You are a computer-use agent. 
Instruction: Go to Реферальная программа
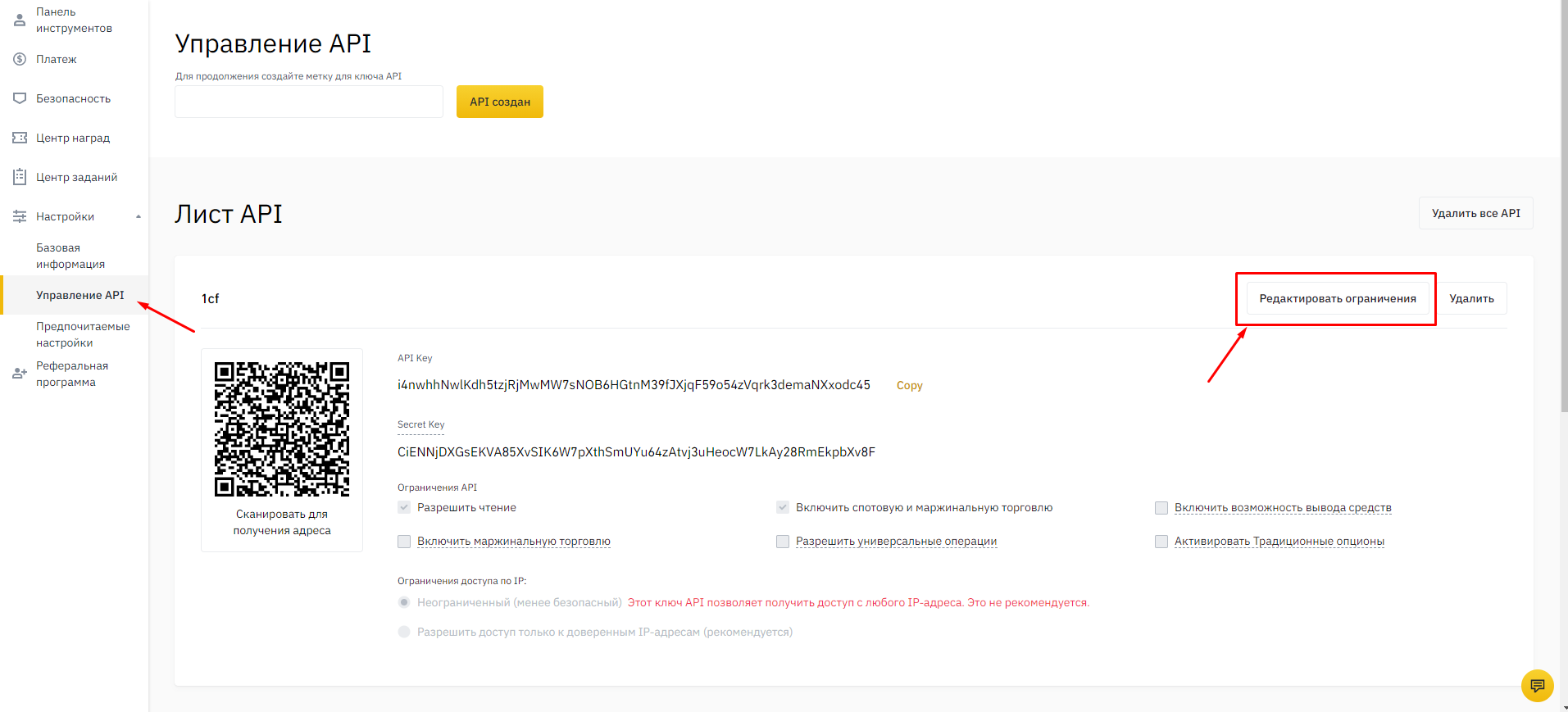click(72, 374)
